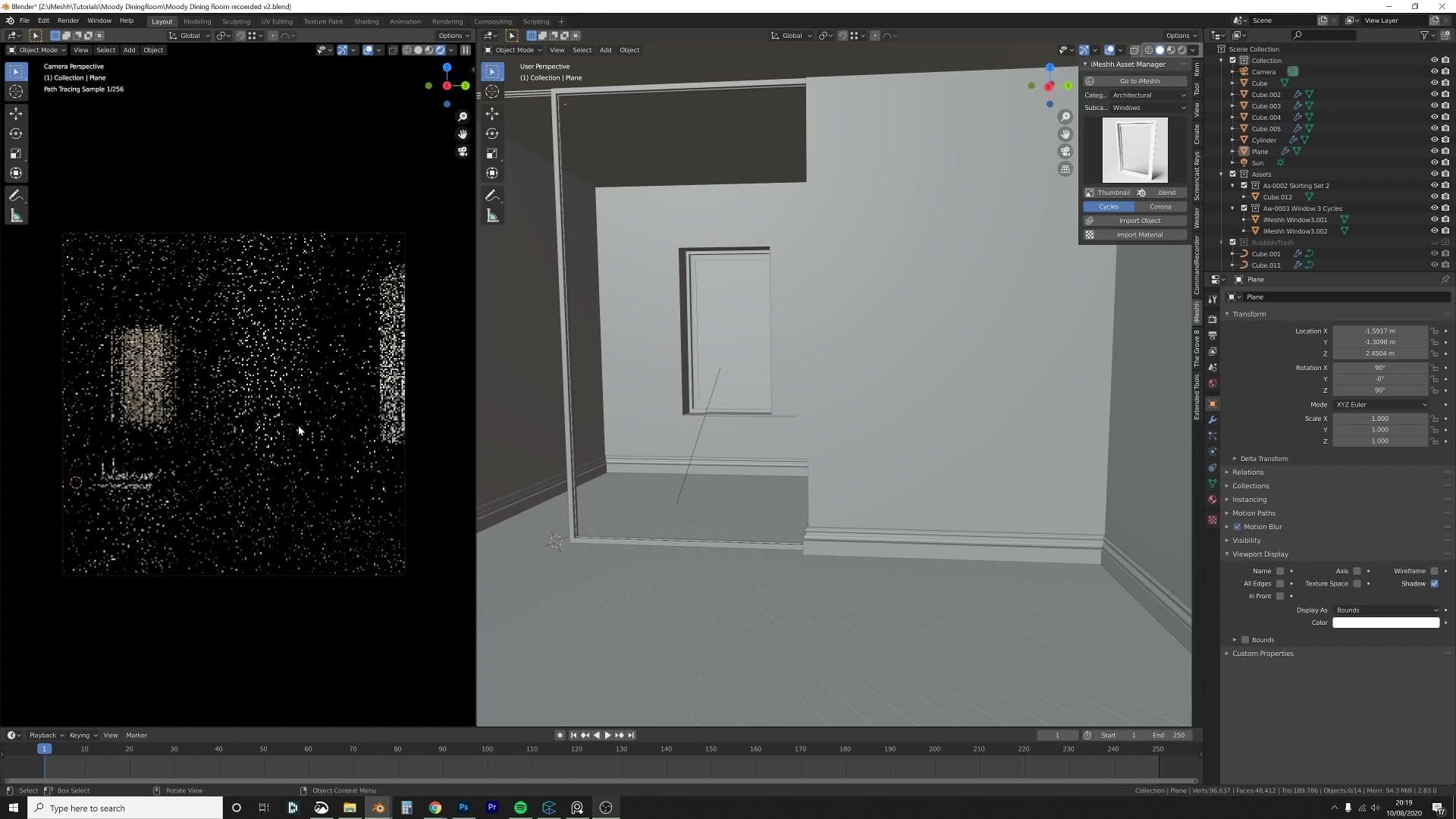Open Object Data properties tab

(x=1213, y=483)
